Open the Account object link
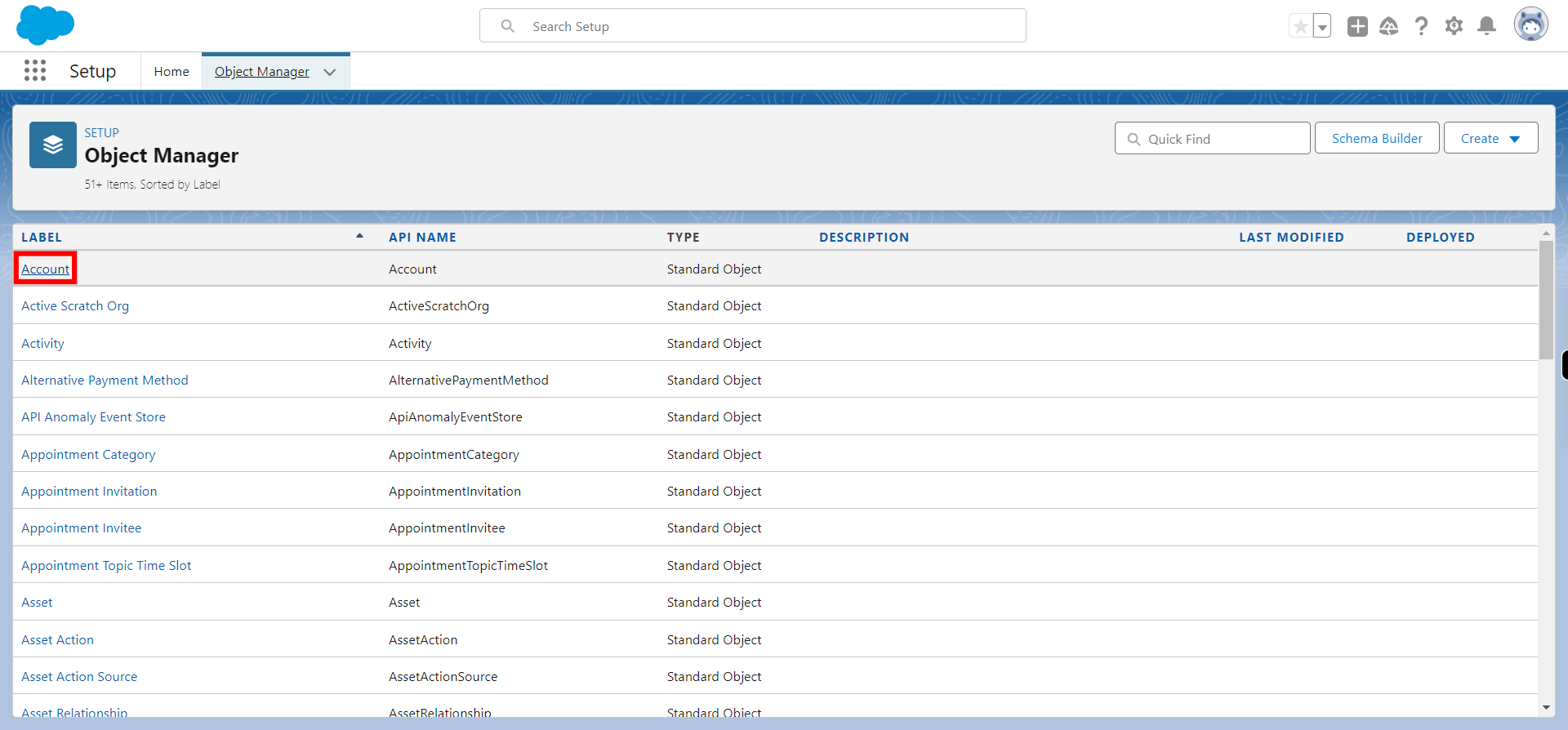This screenshot has width=1568, height=730. [45, 269]
